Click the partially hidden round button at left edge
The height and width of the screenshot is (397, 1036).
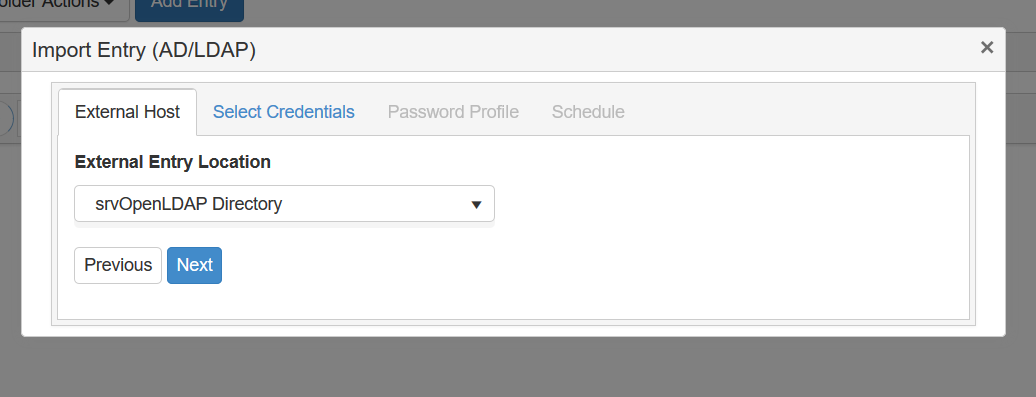point(7,119)
